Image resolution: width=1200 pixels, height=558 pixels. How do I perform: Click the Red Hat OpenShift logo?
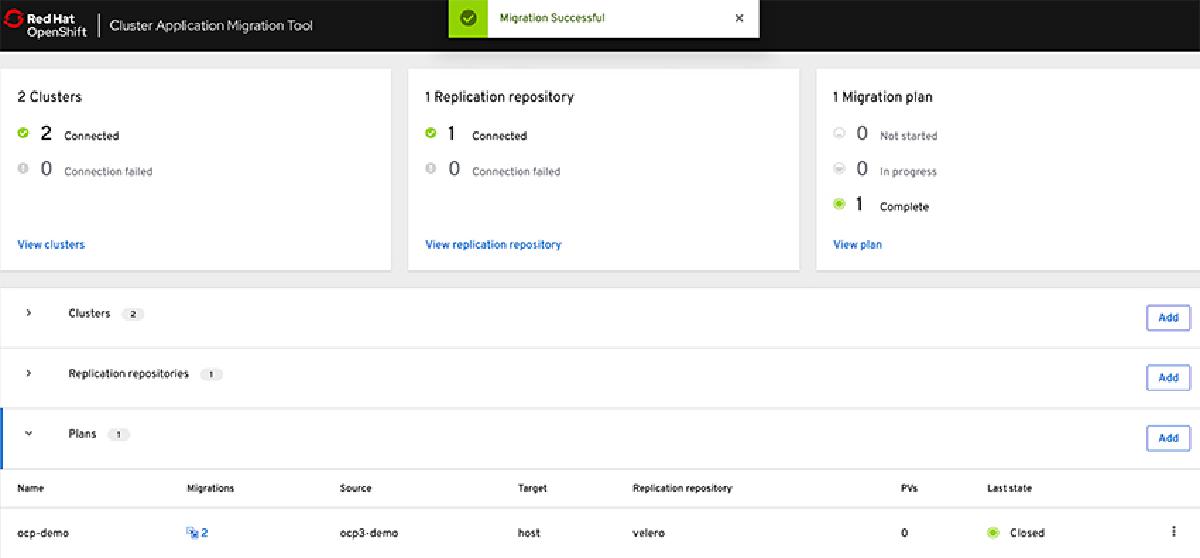click(x=46, y=24)
